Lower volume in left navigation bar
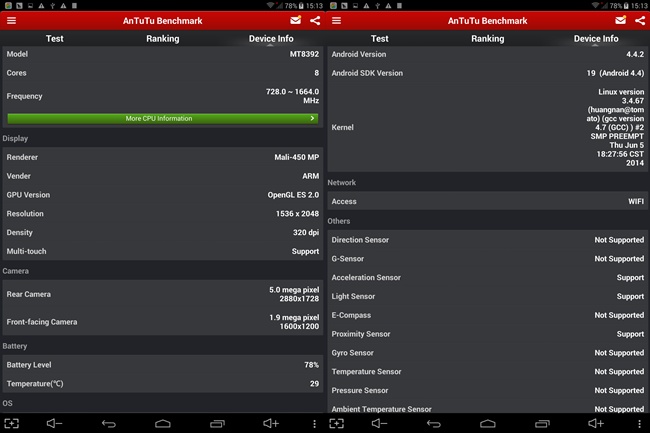 click(x=54, y=423)
